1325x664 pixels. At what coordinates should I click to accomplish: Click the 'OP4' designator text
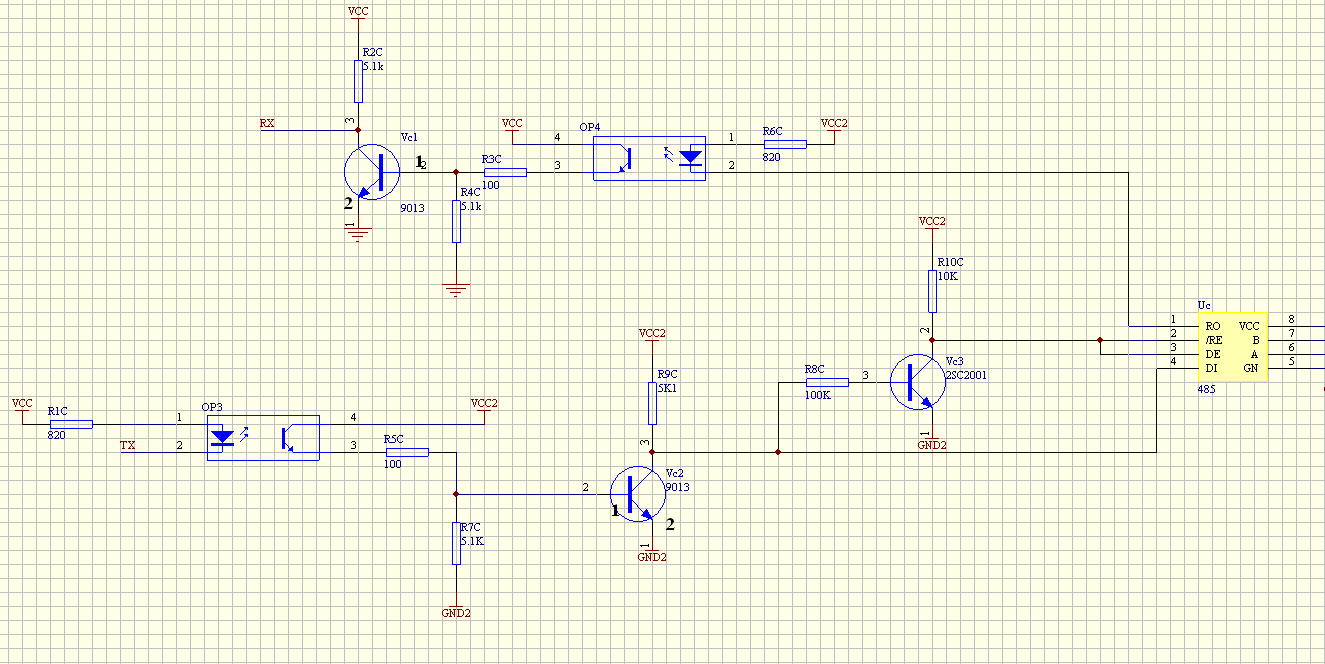[x=590, y=128]
